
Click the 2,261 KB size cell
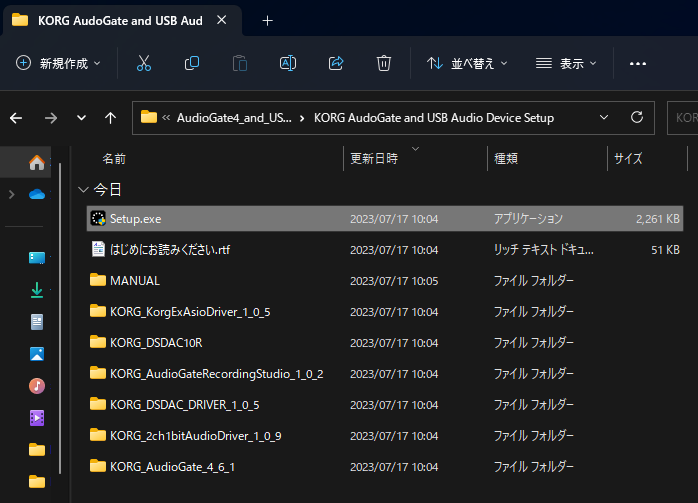point(657,219)
